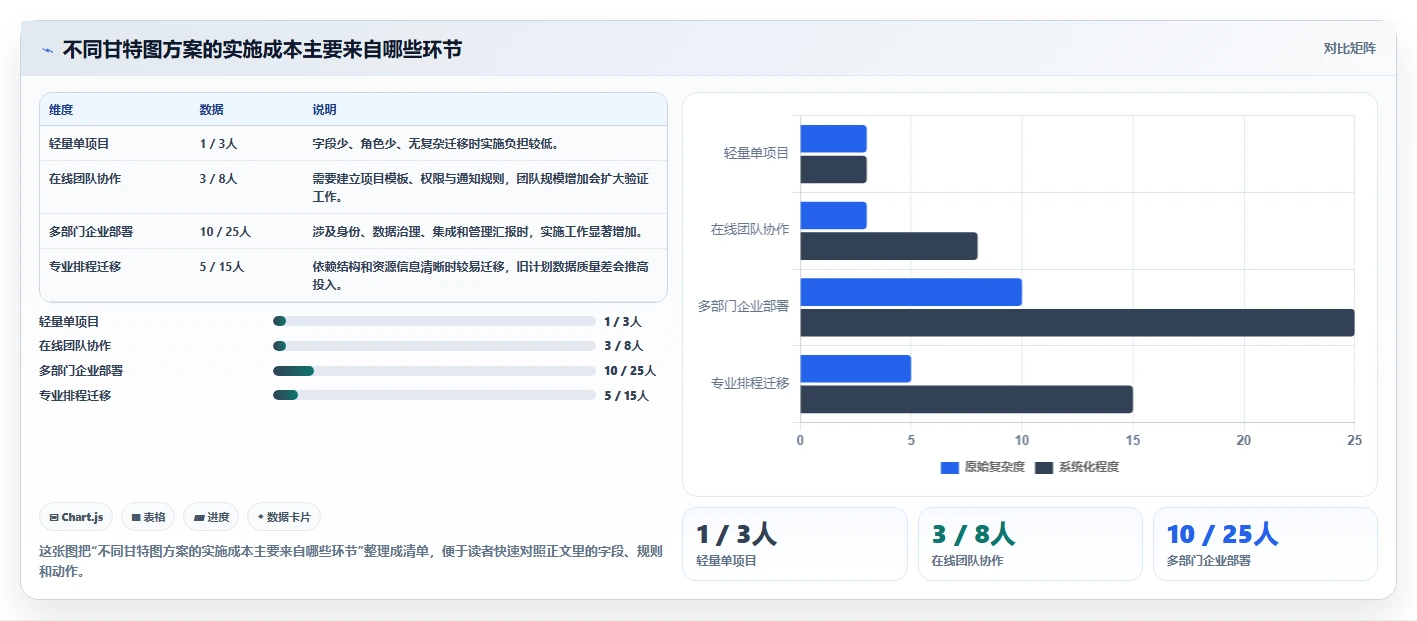Click the description starting with 依赖结构和资源信息
1417x621 pixels.
click(480, 276)
